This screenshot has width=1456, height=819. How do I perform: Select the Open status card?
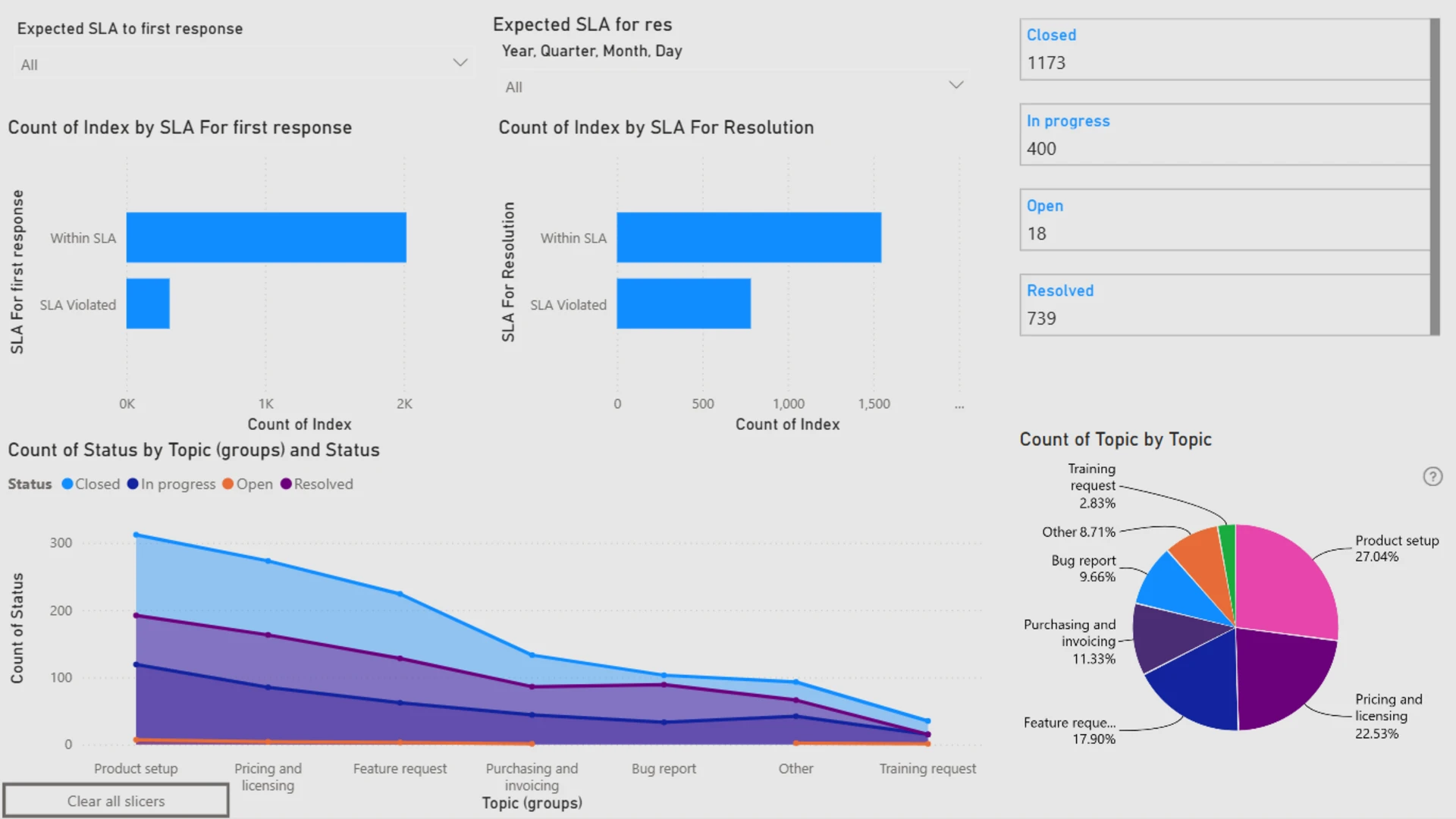click(x=1224, y=220)
